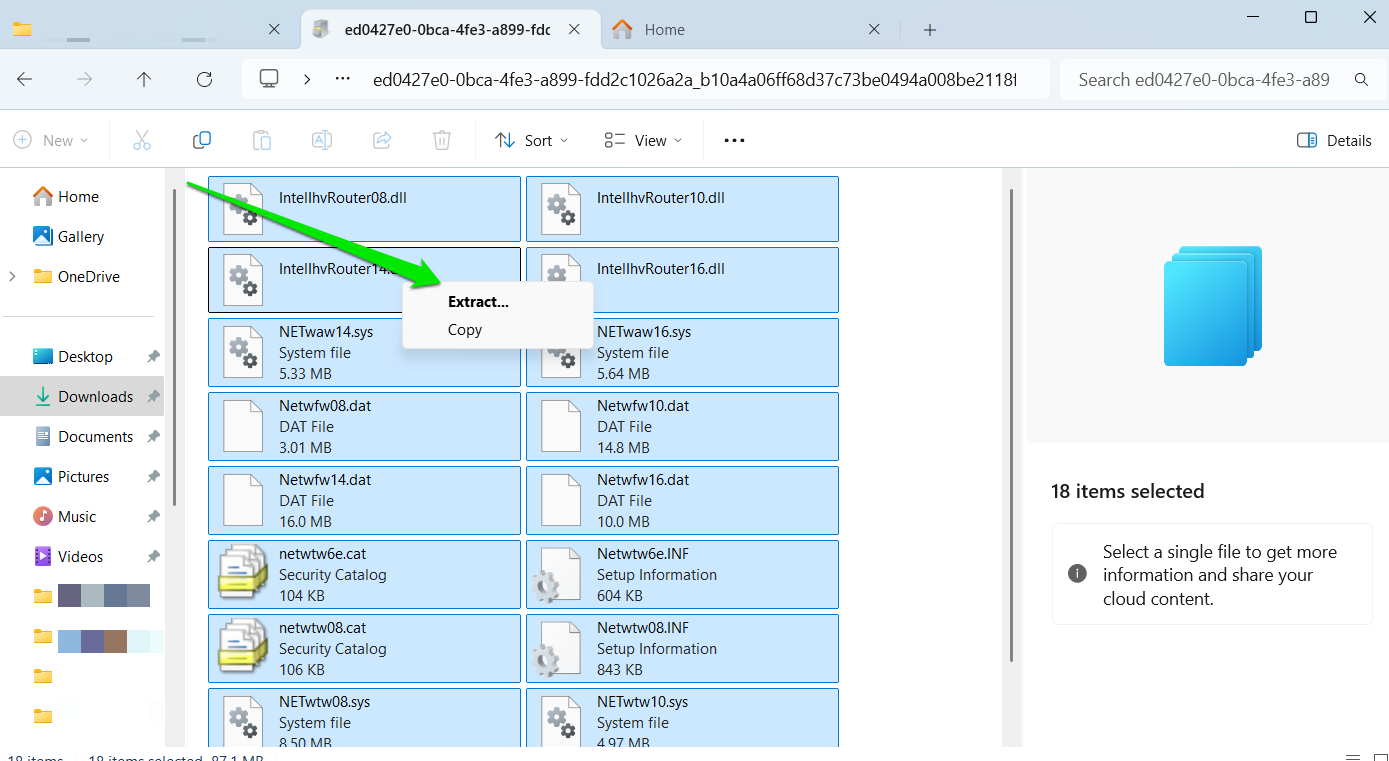The image size is (1389, 761).
Task: Choose Extract... from the context menu
Action: (x=478, y=302)
